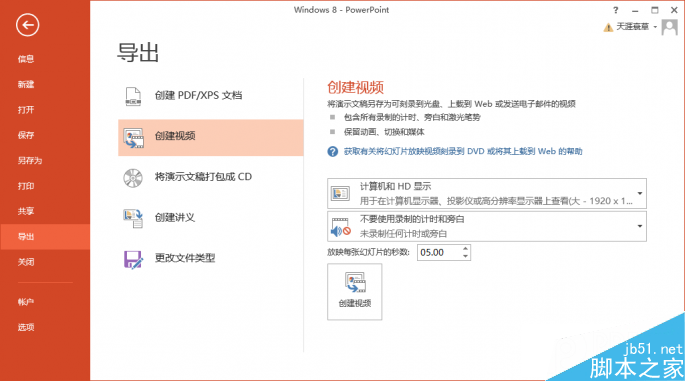685x381 pixels.
Task: Increase seconds per slide with up arrow
Action: pos(466,249)
